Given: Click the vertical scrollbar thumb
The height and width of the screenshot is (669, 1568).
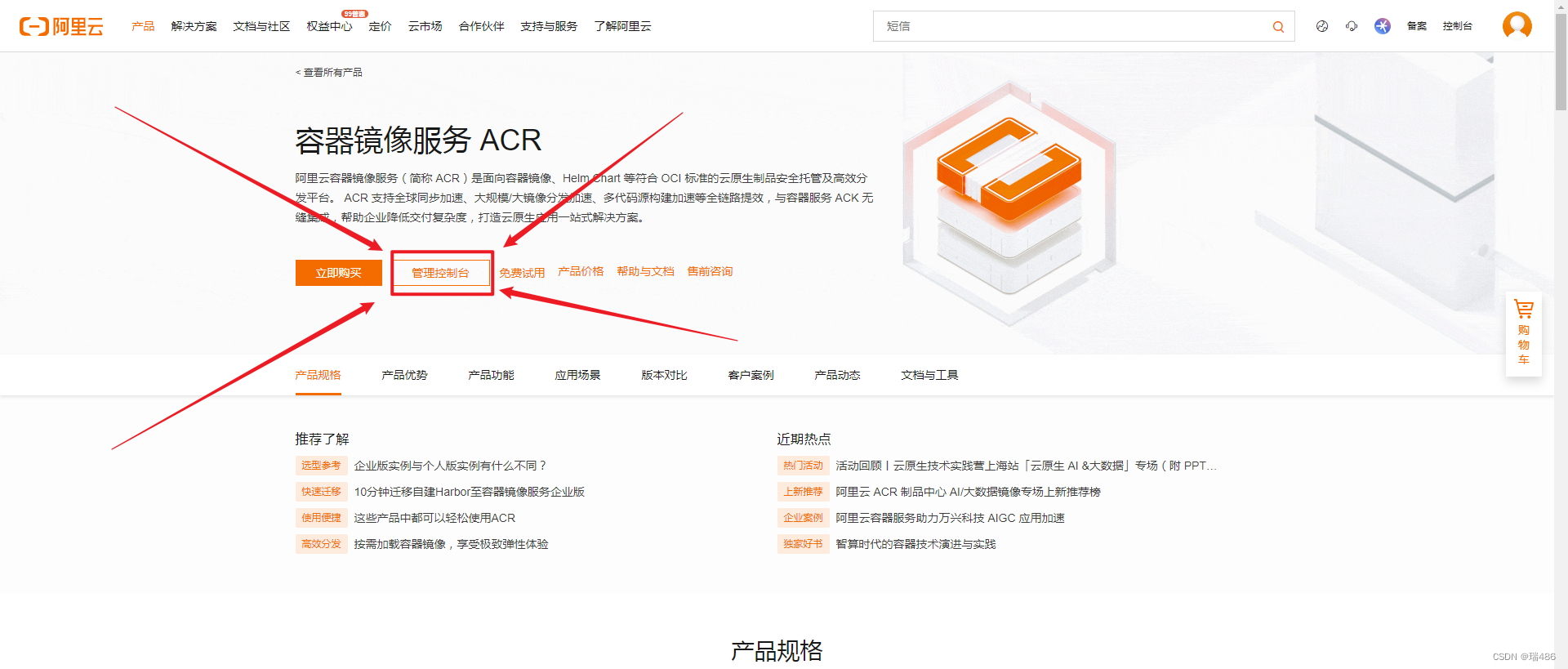Looking at the screenshot, I should tap(1561, 61).
